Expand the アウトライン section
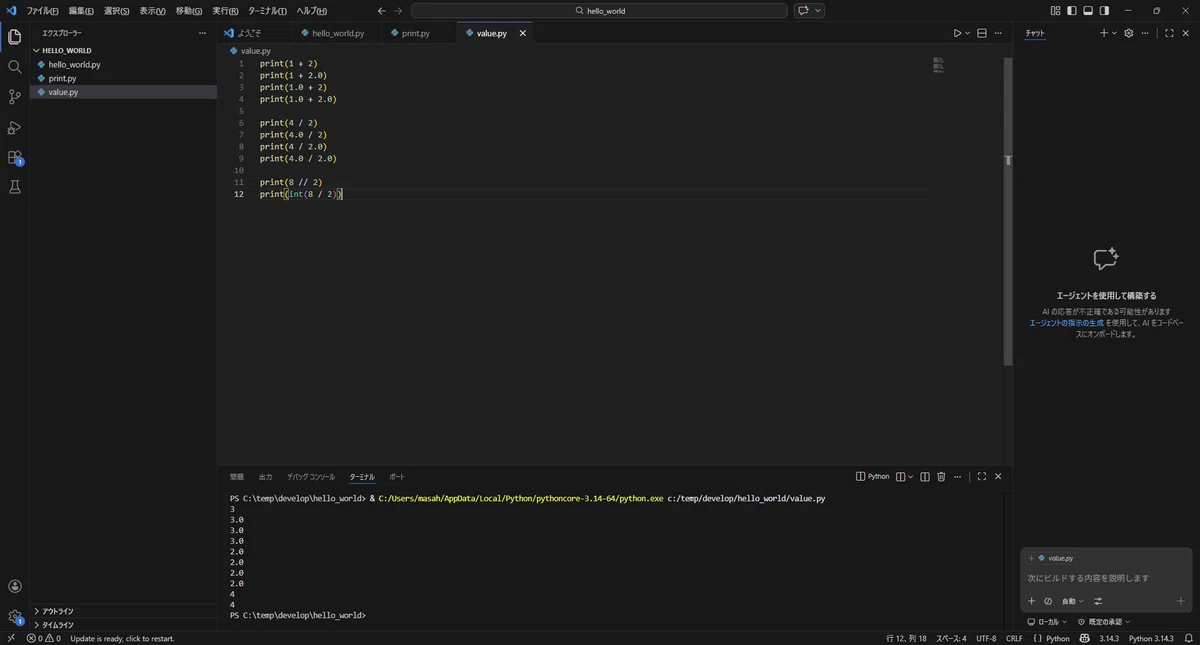The height and width of the screenshot is (645, 1200). coord(123,611)
